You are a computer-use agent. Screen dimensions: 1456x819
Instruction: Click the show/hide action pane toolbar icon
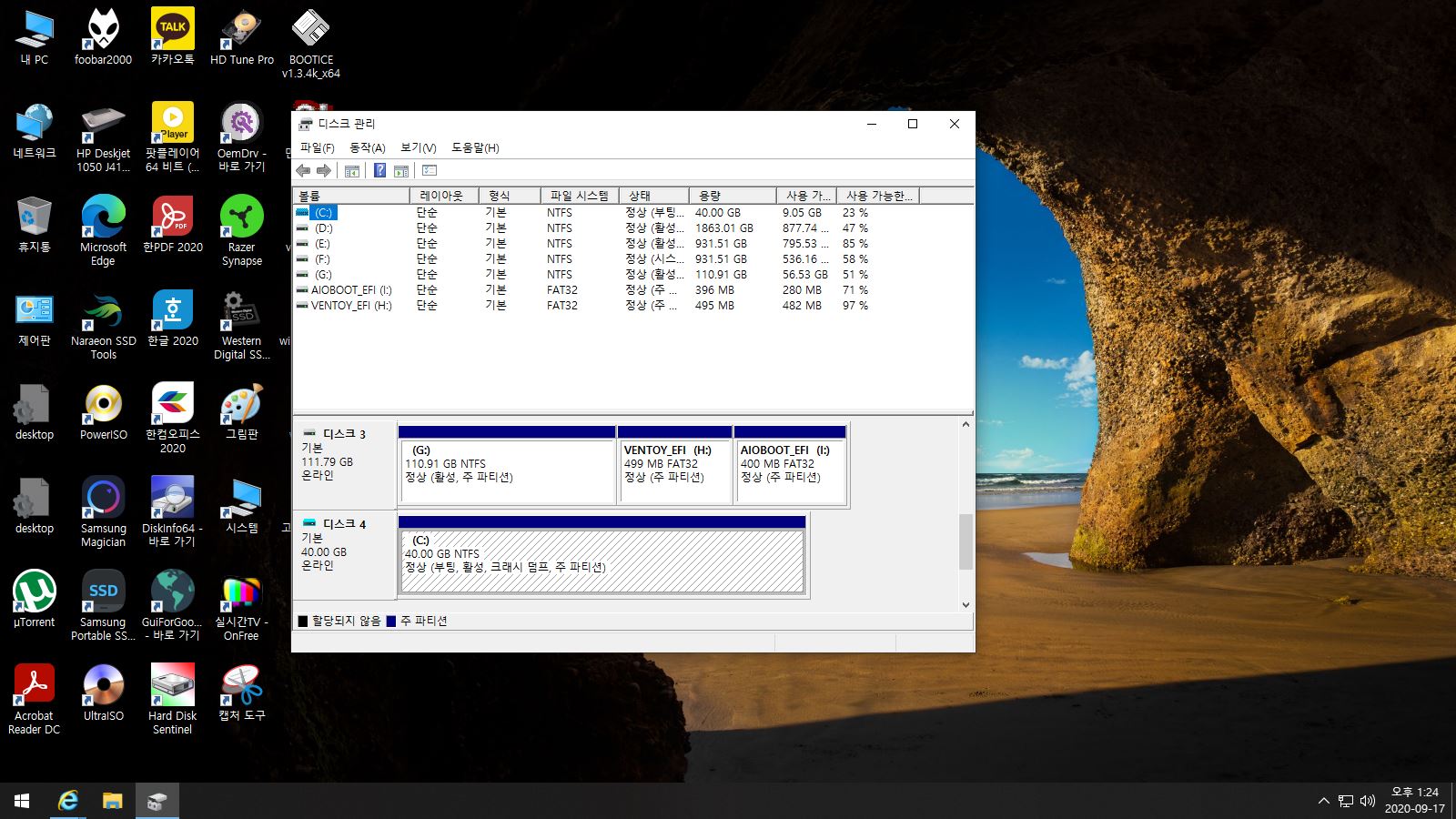(x=401, y=170)
